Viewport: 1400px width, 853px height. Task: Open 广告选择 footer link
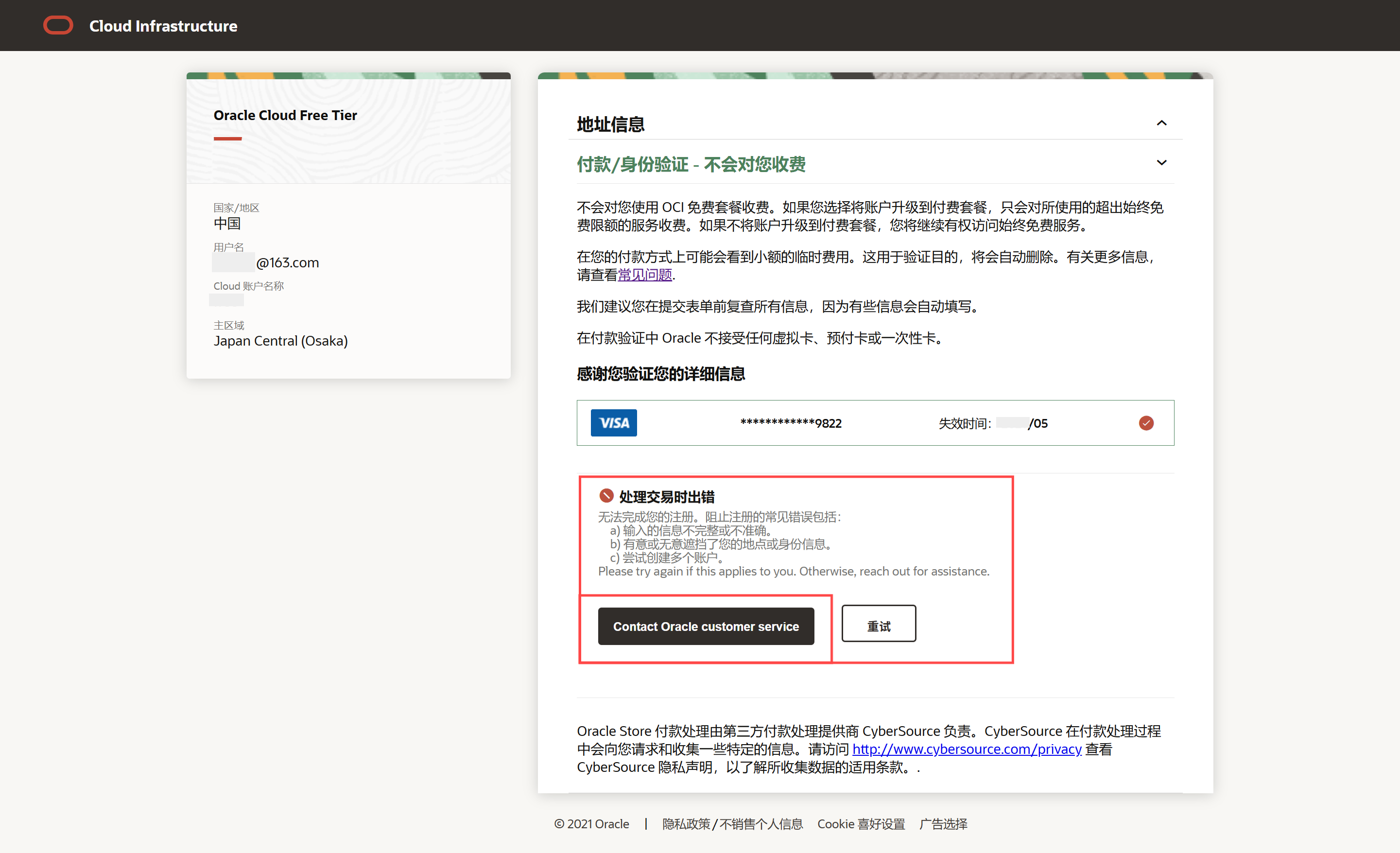click(x=943, y=824)
